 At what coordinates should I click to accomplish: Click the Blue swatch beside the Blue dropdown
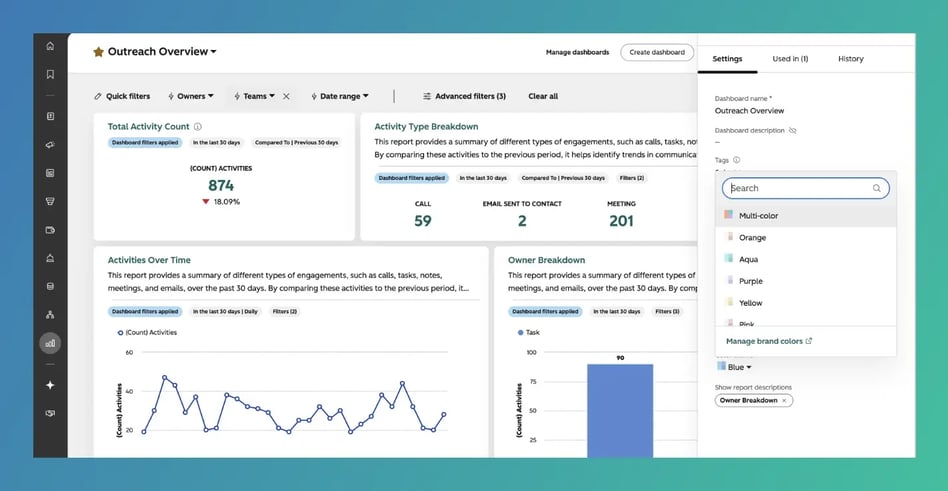(x=721, y=366)
